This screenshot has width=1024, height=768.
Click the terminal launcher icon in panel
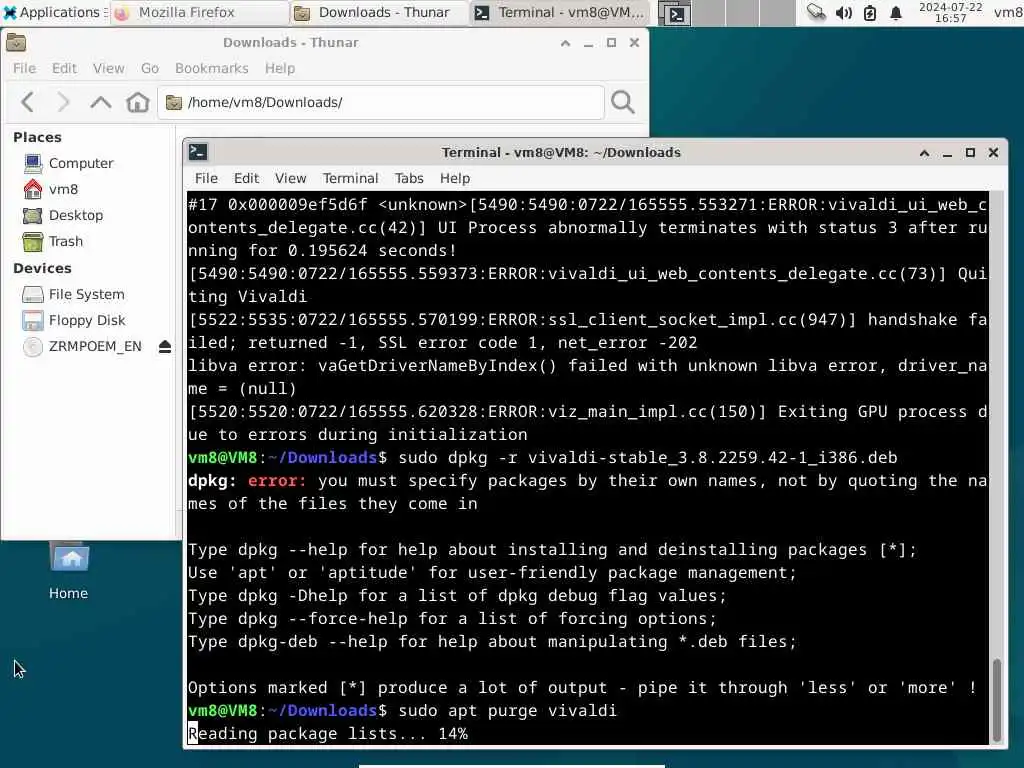(x=675, y=14)
